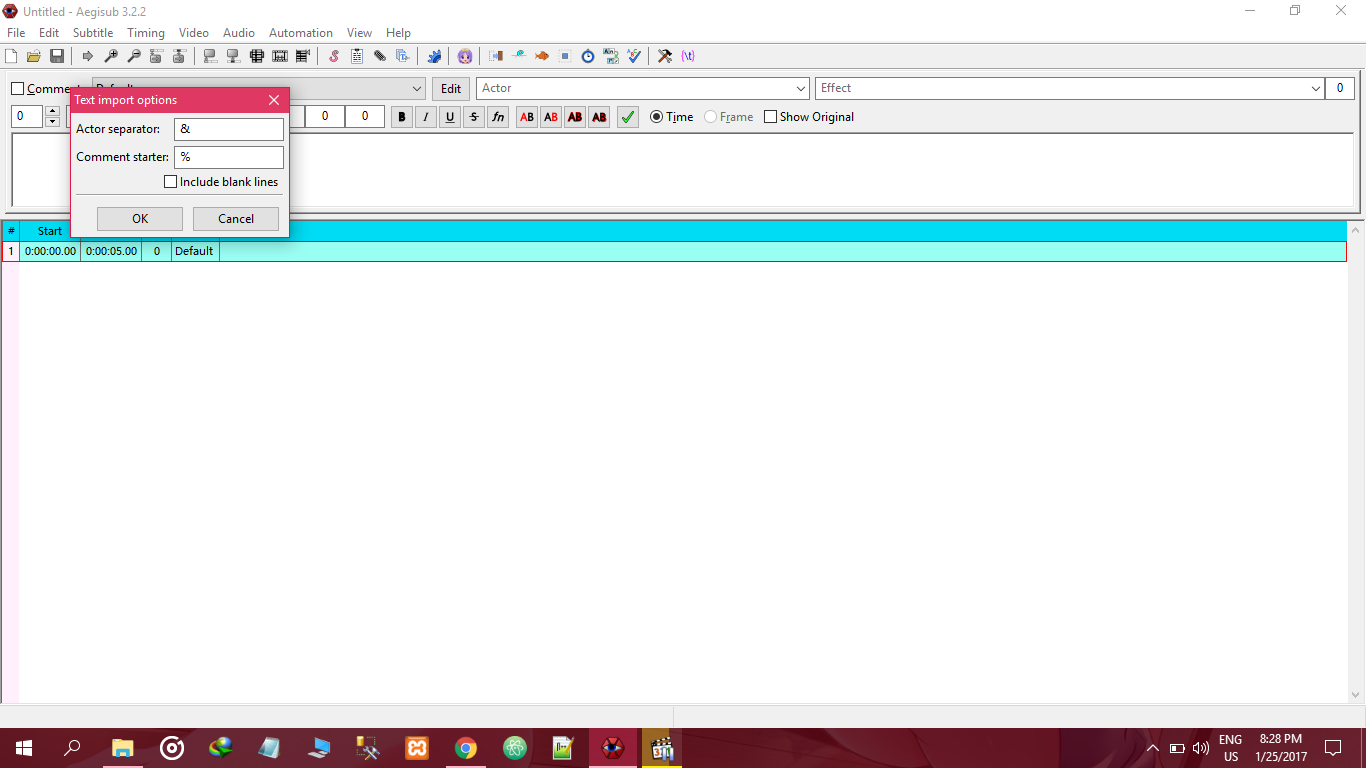The height and width of the screenshot is (768, 1366).
Task: Open the Video menu
Action: coord(194,33)
